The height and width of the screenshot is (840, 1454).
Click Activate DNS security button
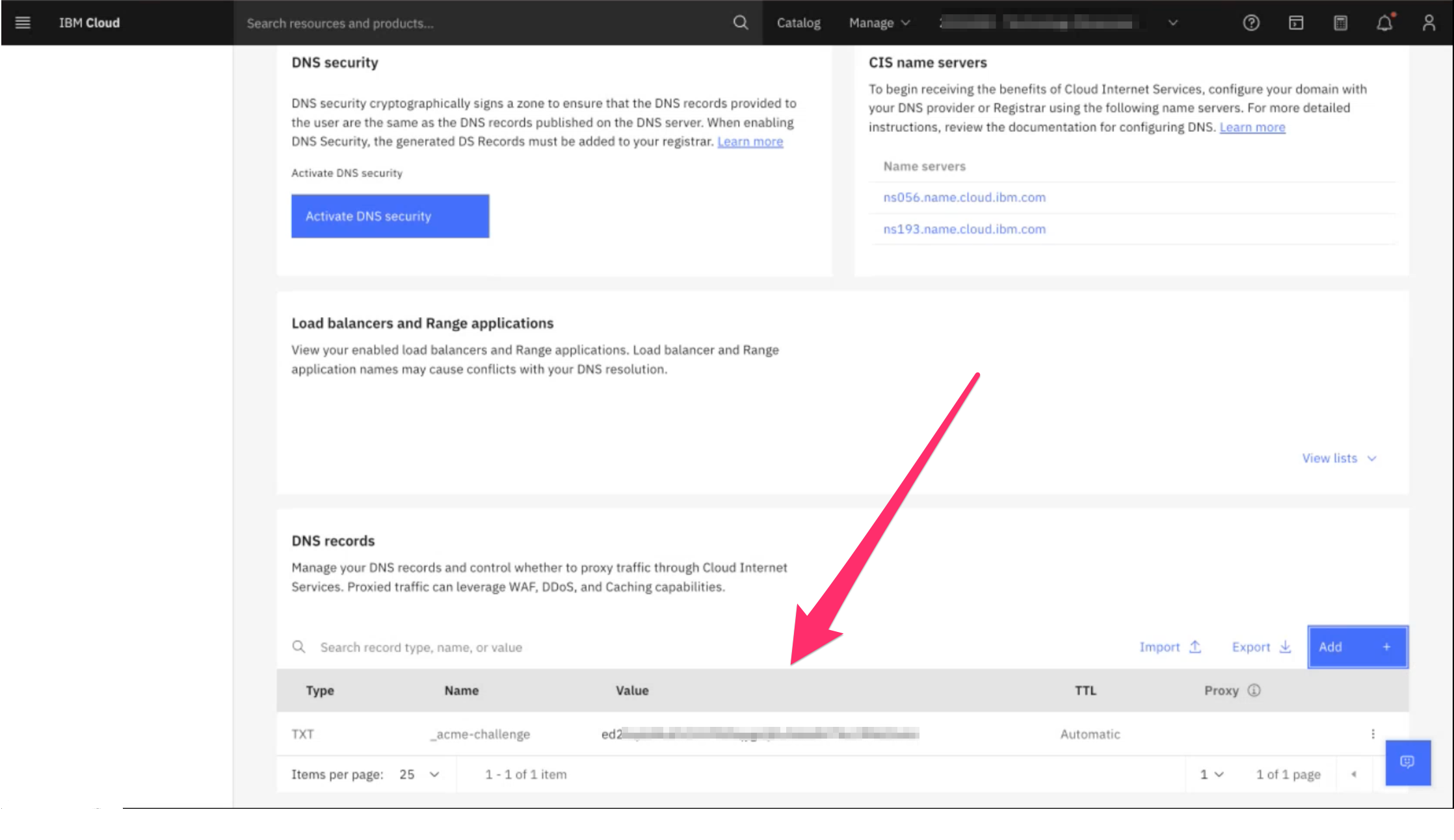(x=390, y=216)
